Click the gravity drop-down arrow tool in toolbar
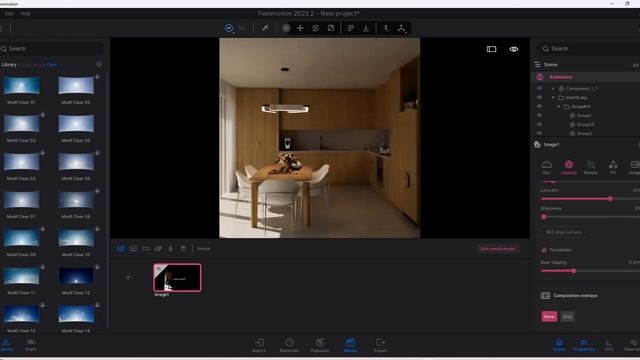640x360 pixels. point(366,28)
